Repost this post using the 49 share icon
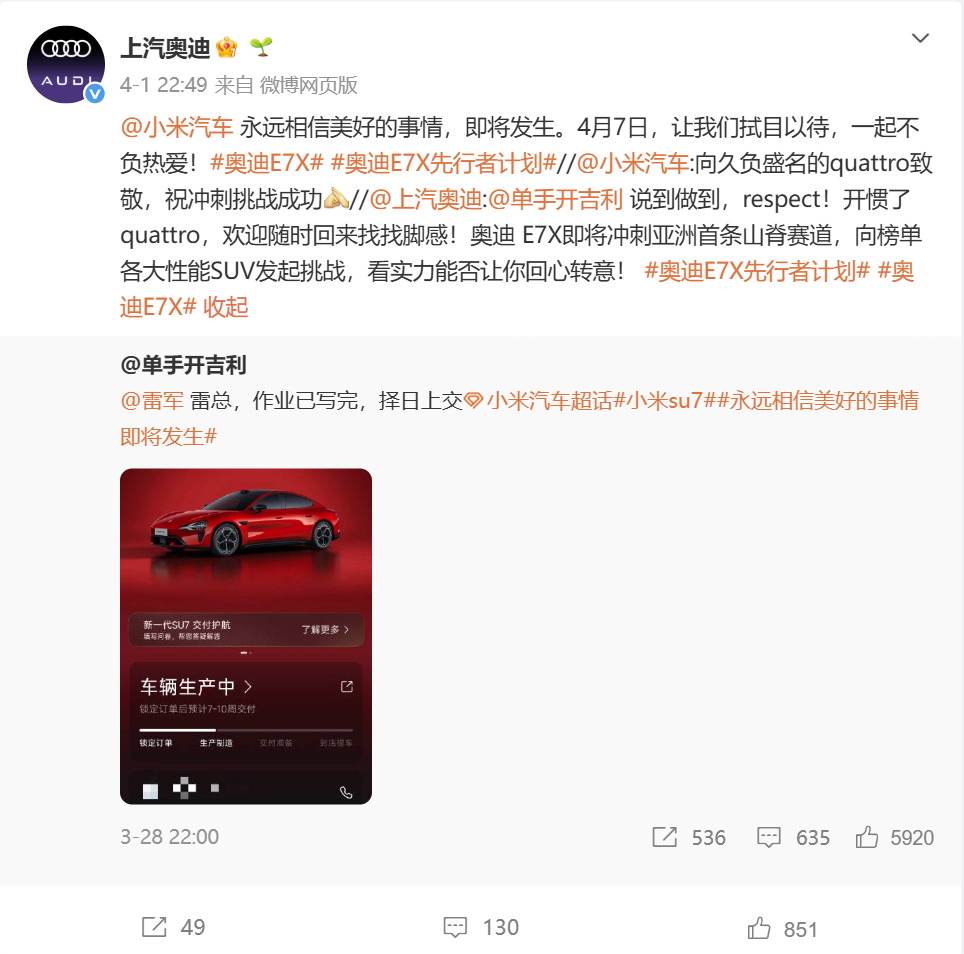 (x=154, y=927)
